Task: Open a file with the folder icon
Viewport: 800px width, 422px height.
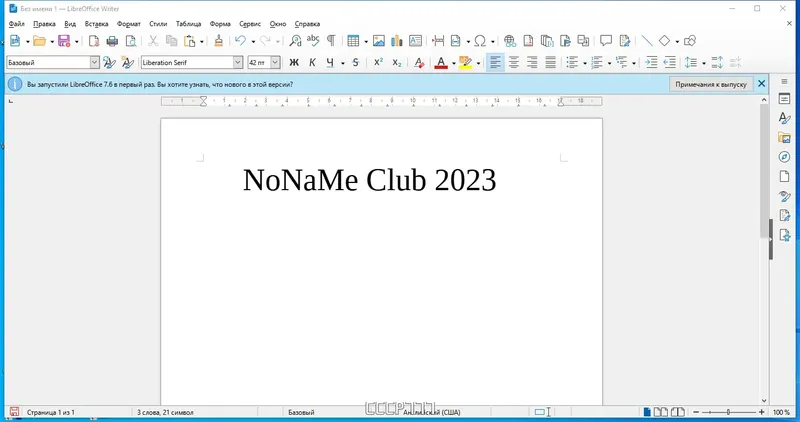Action: (39, 41)
